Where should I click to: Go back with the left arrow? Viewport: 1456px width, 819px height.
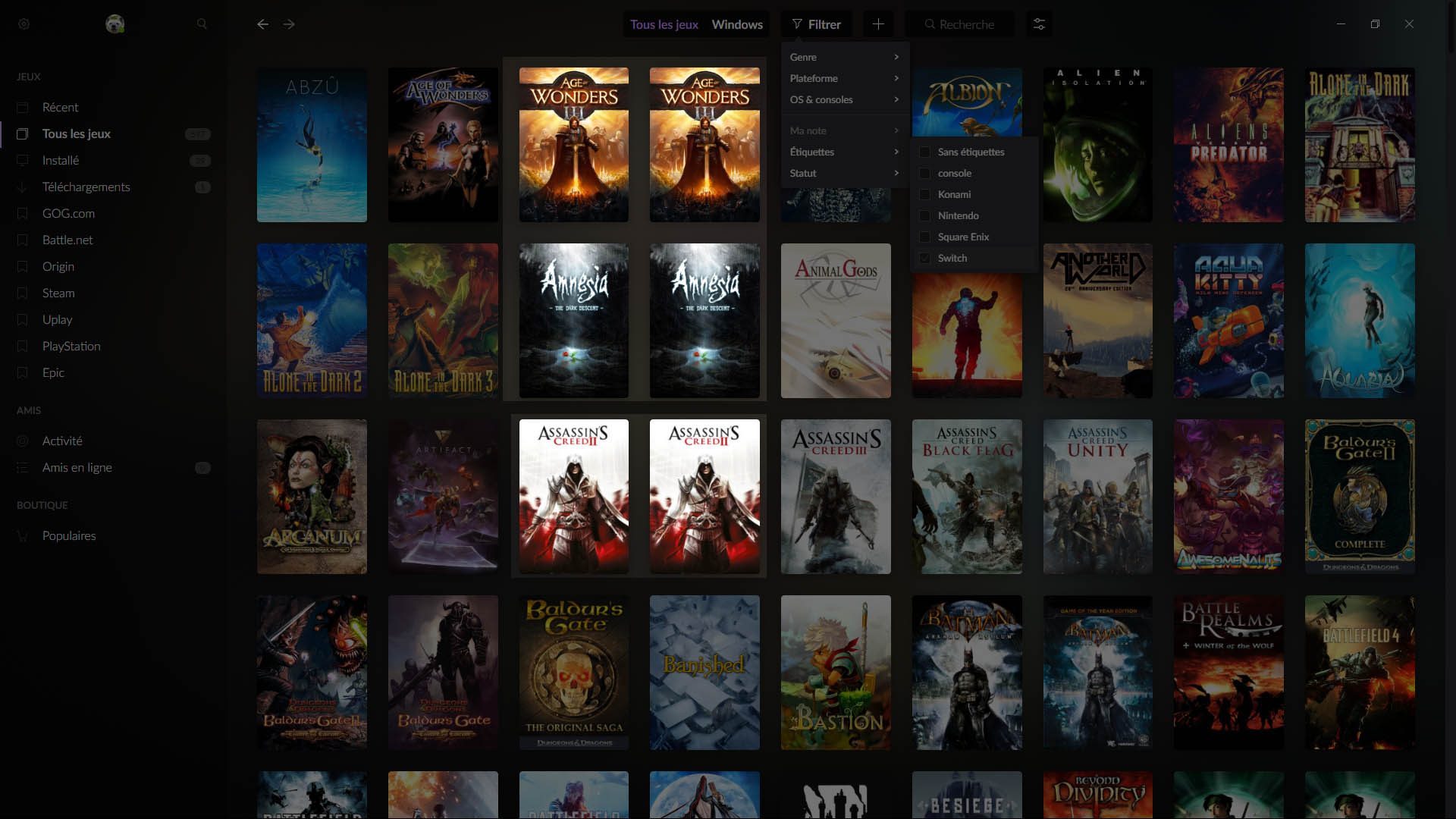pos(262,24)
